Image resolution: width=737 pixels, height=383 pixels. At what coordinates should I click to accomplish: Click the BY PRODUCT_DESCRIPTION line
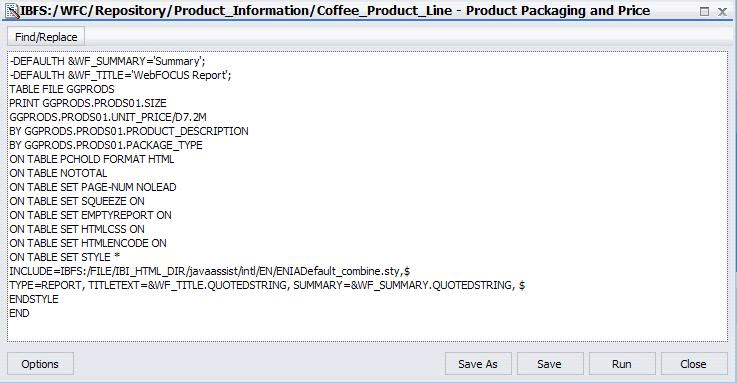click(x=129, y=131)
